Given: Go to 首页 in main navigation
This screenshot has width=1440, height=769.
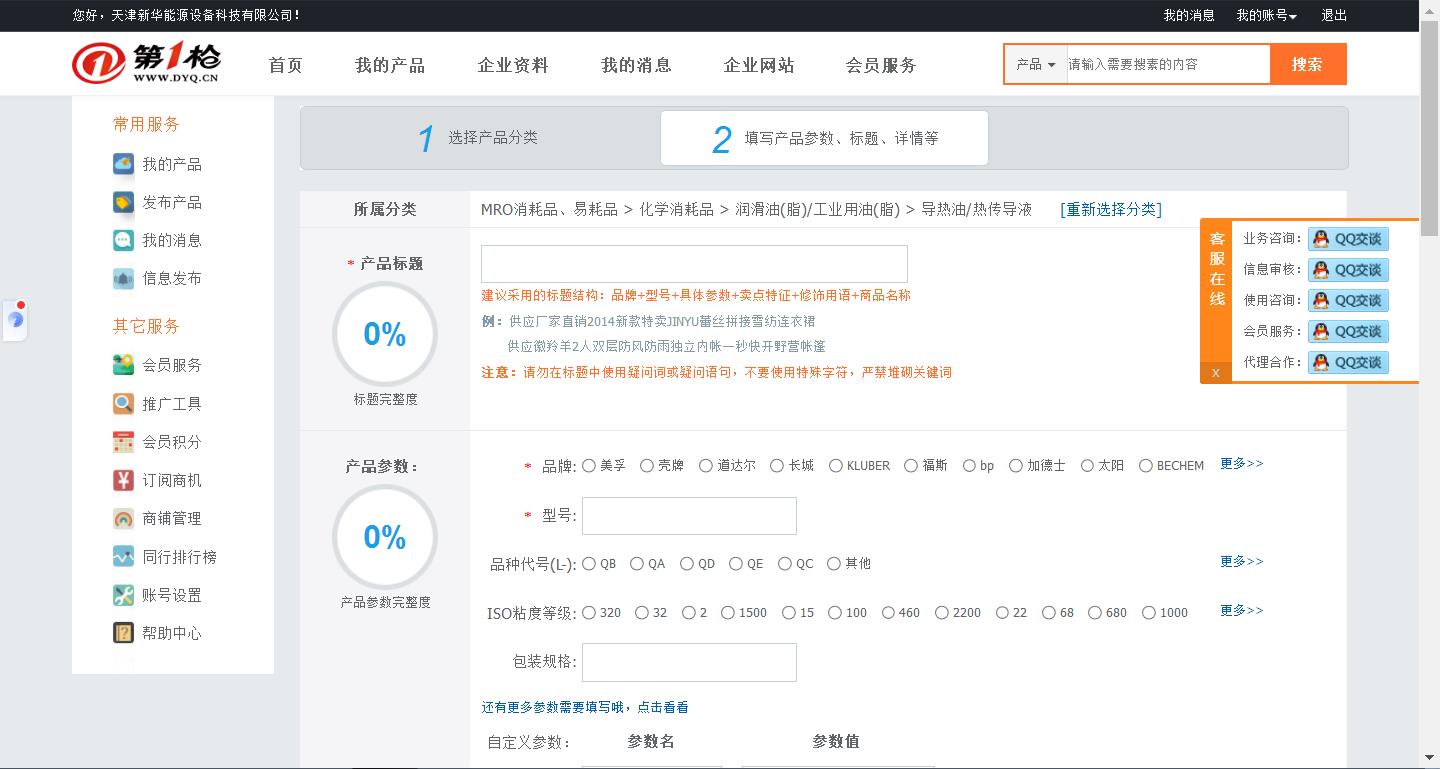Looking at the screenshot, I should [x=286, y=65].
